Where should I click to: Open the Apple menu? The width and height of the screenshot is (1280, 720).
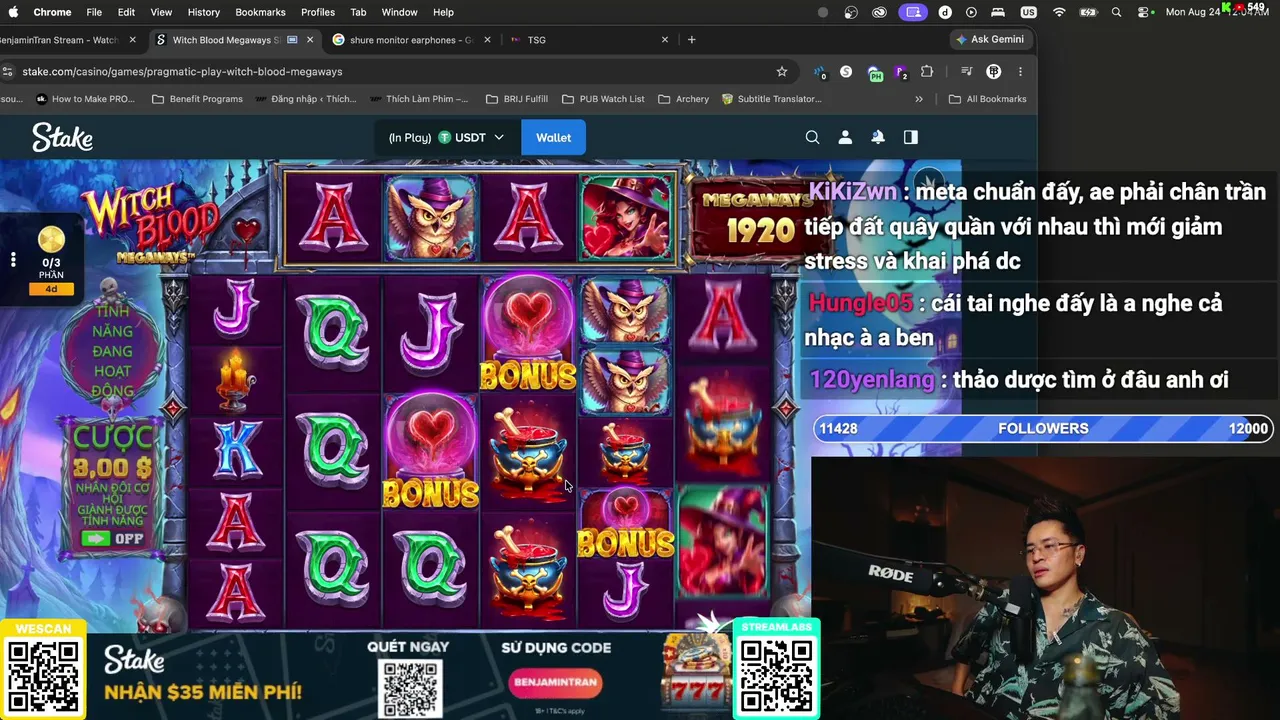pyautogui.click(x=13, y=12)
